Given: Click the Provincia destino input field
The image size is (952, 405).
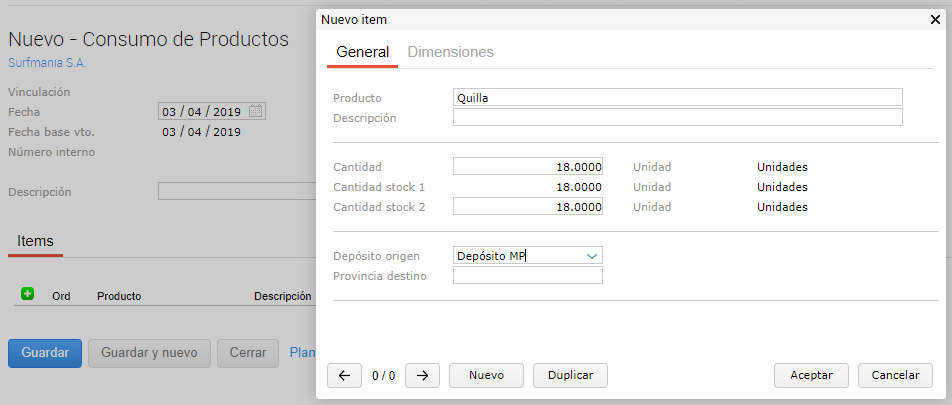Looking at the screenshot, I should (x=527, y=276).
